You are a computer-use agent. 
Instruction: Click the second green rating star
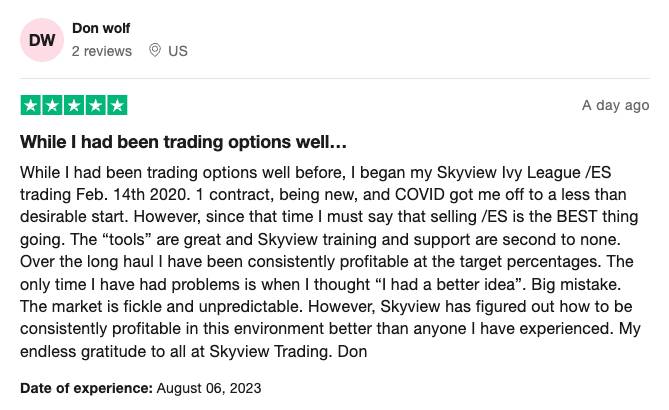[52, 105]
